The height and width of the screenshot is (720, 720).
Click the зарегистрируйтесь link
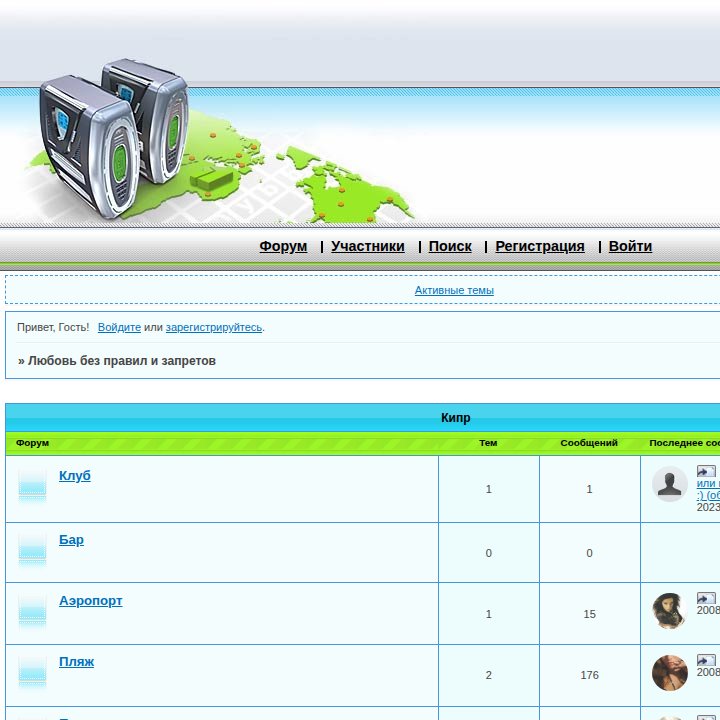[x=214, y=327]
